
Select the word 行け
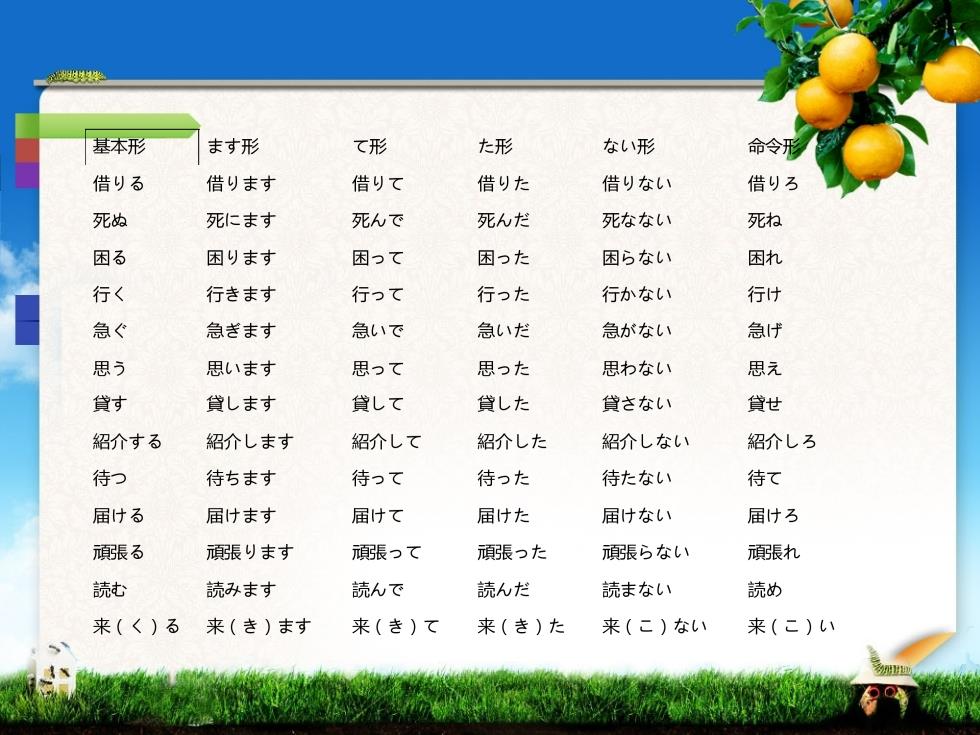(765, 294)
